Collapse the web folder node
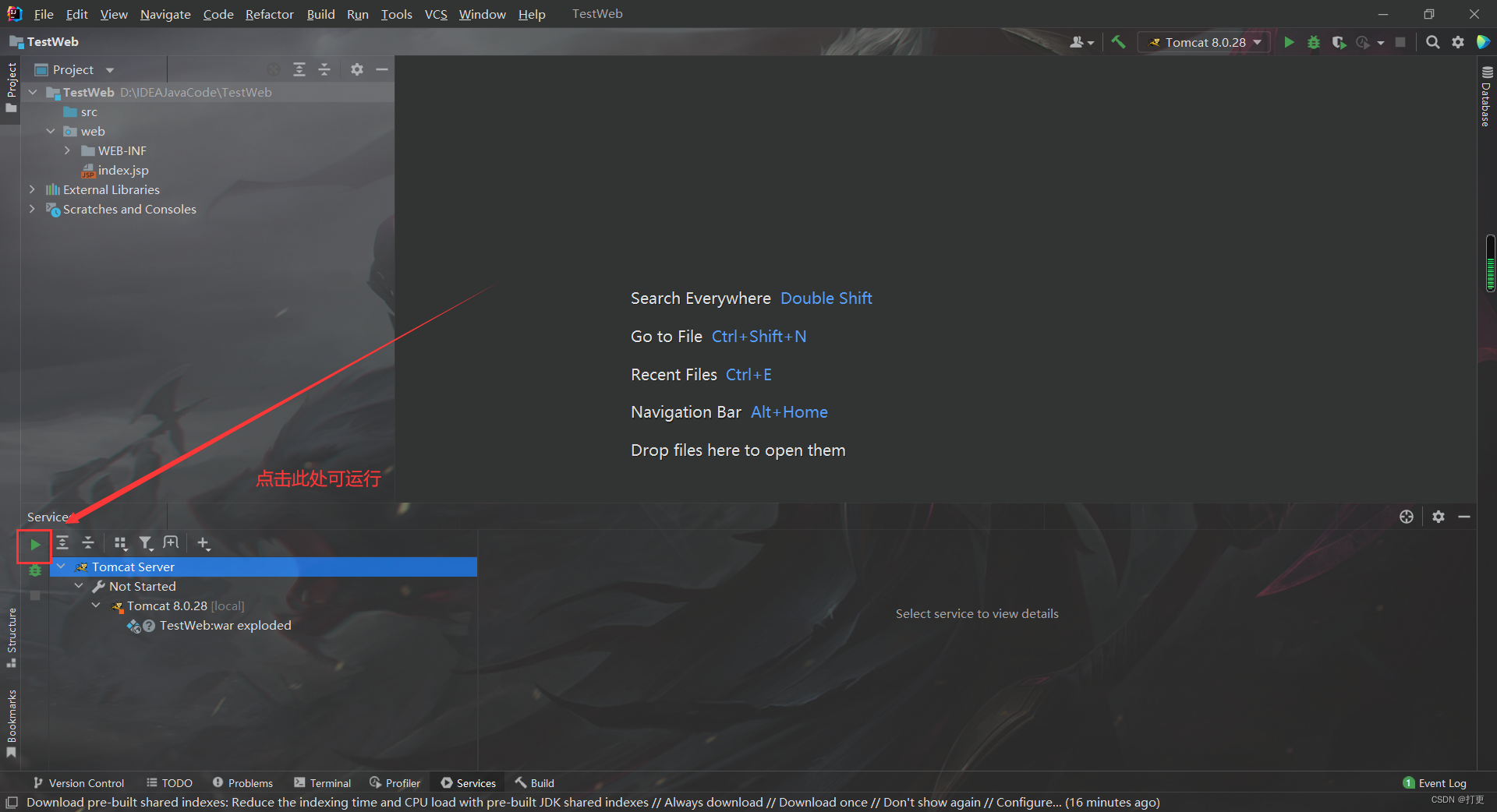This screenshot has height=812, width=1497. 51,131
